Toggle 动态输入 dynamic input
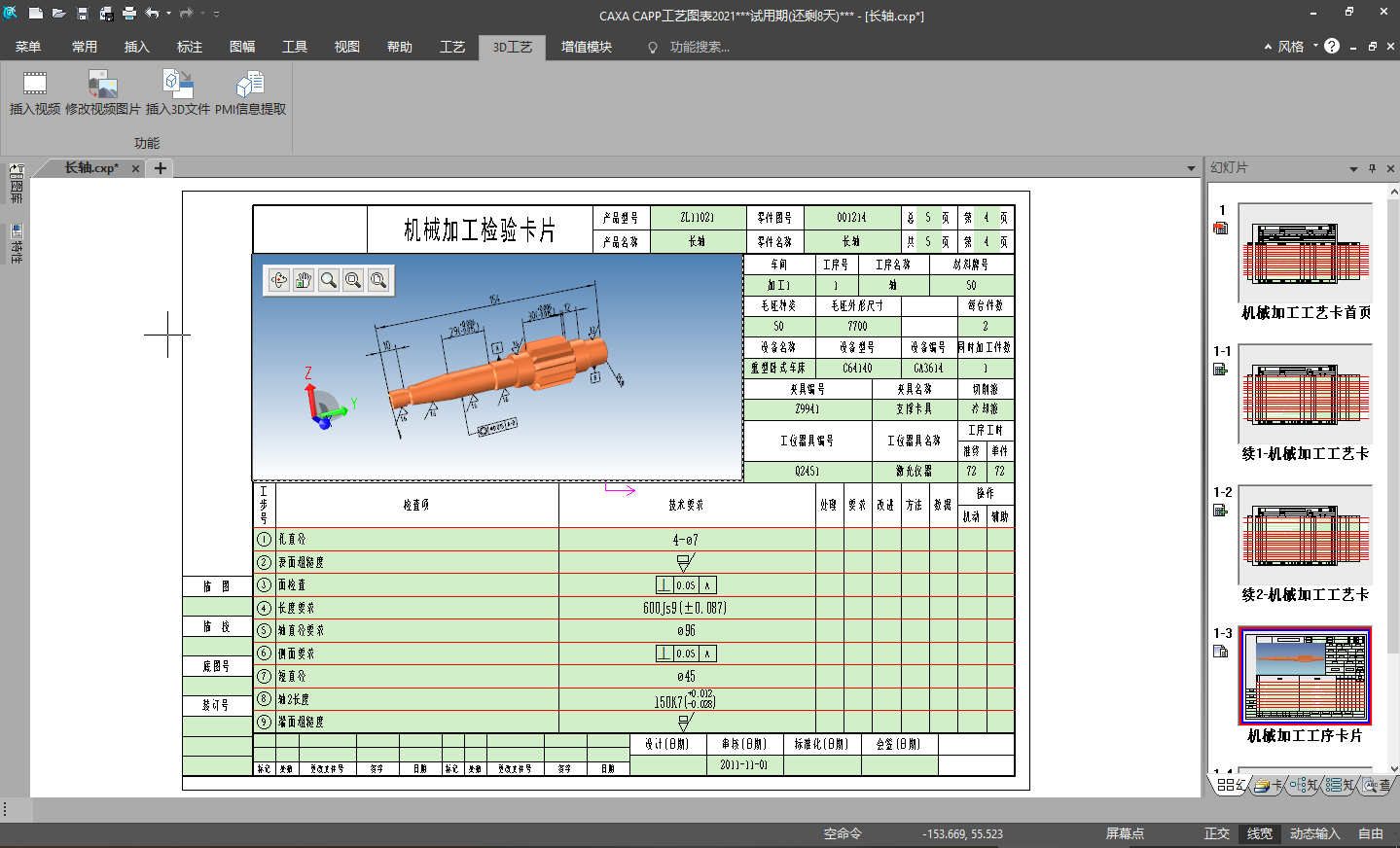Screen dimensions: 1400x848 coord(1314,833)
